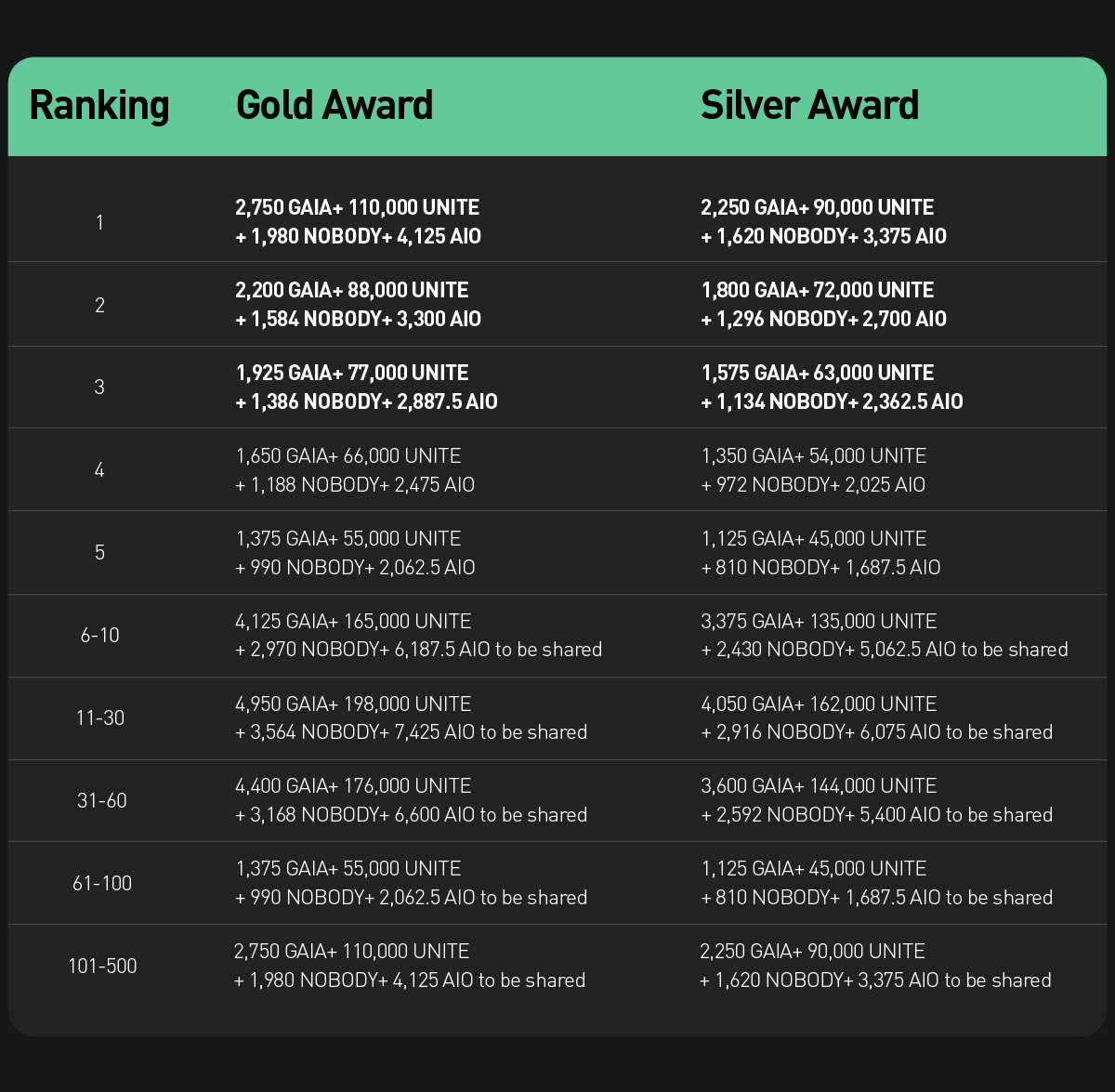Click the Silver Award cell for rank 3
The width and height of the screenshot is (1115, 1092).
point(831,387)
